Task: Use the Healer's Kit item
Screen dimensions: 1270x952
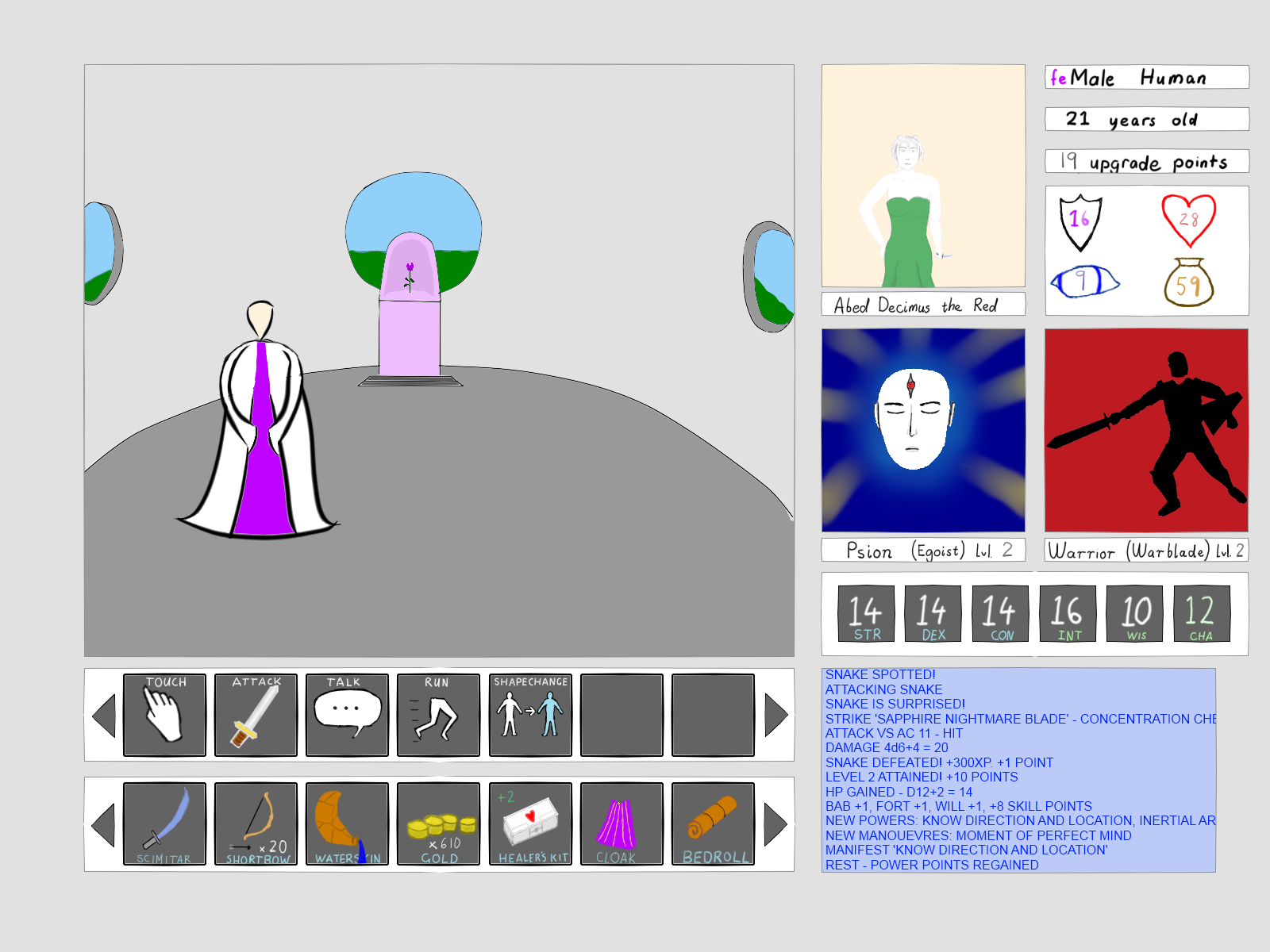Action: coord(530,823)
